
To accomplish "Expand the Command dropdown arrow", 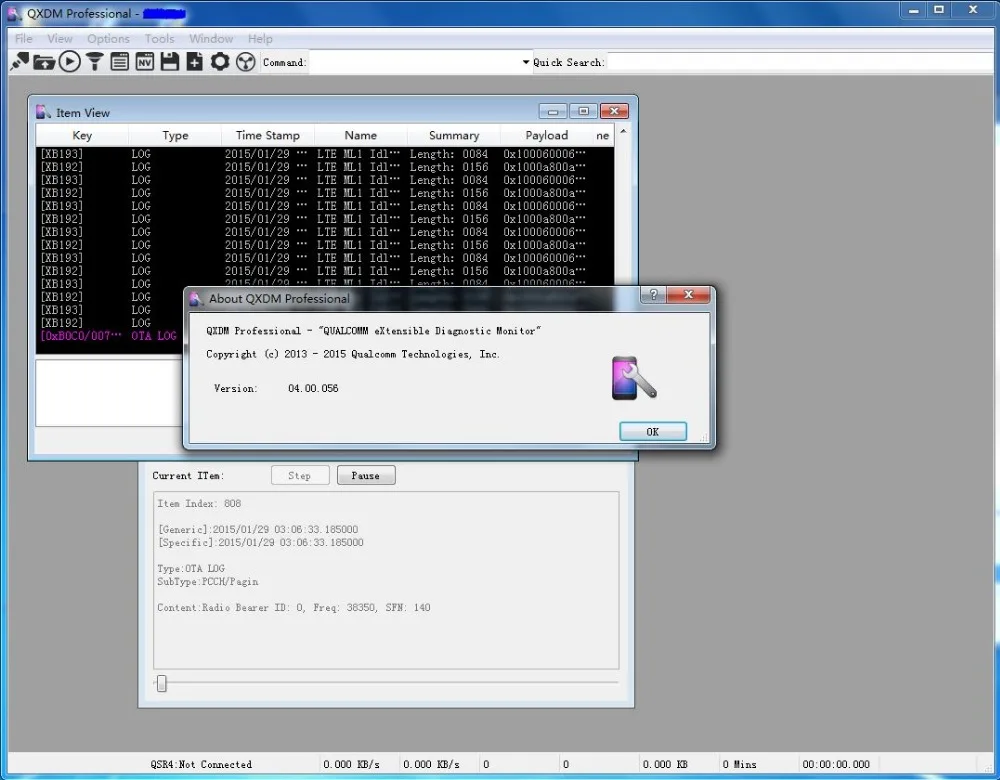I will coord(525,61).
